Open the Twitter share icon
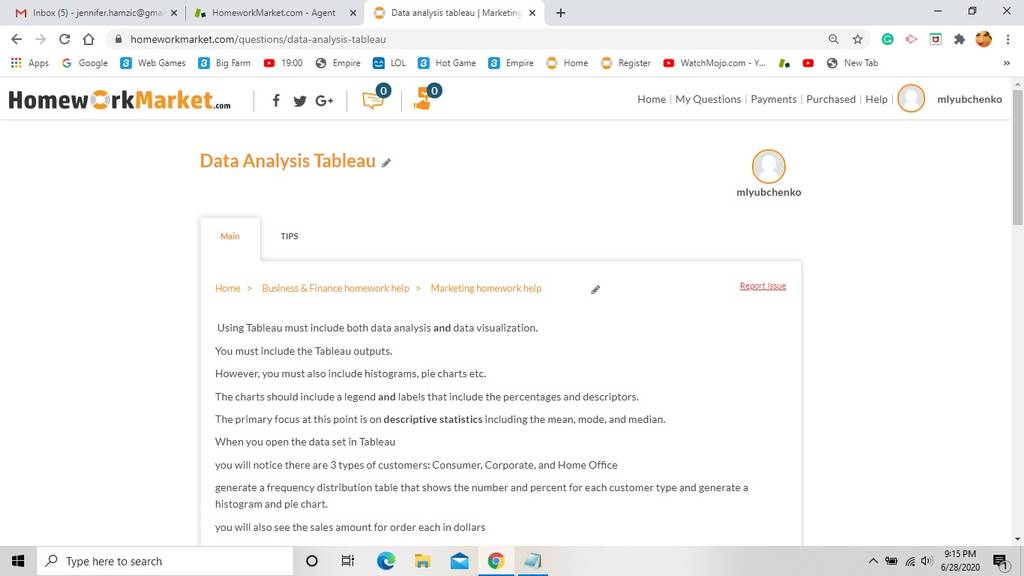The image size is (1024, 576). [x=300, y=101]
